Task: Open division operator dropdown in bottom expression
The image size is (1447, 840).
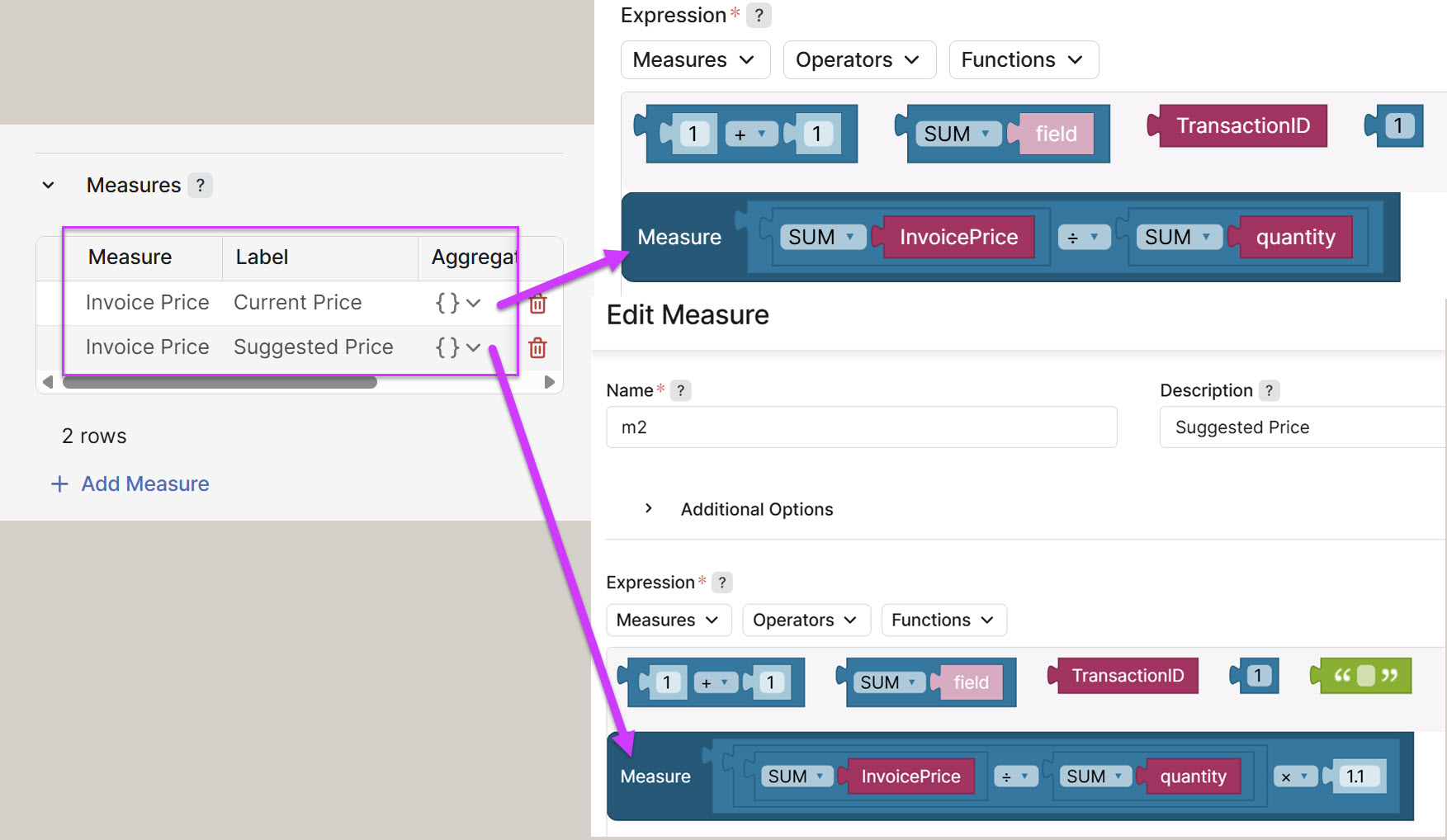Action: [x=1015, y=776]
